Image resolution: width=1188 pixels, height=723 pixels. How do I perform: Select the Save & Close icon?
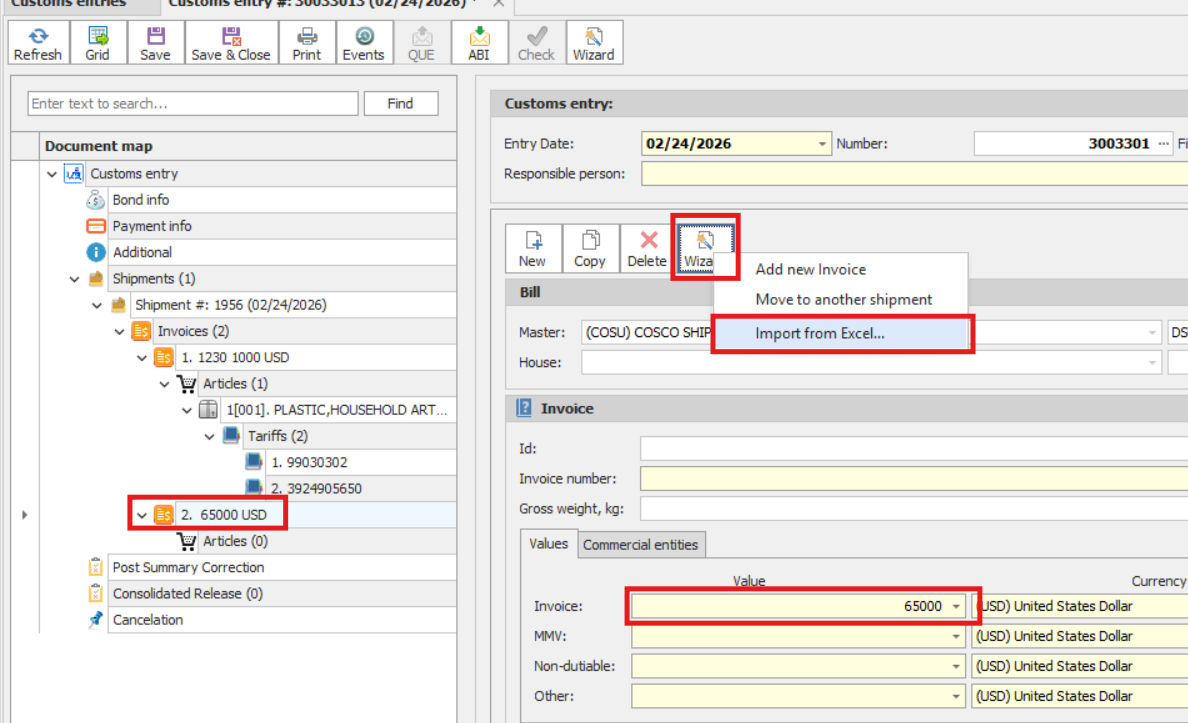(230, 42)
